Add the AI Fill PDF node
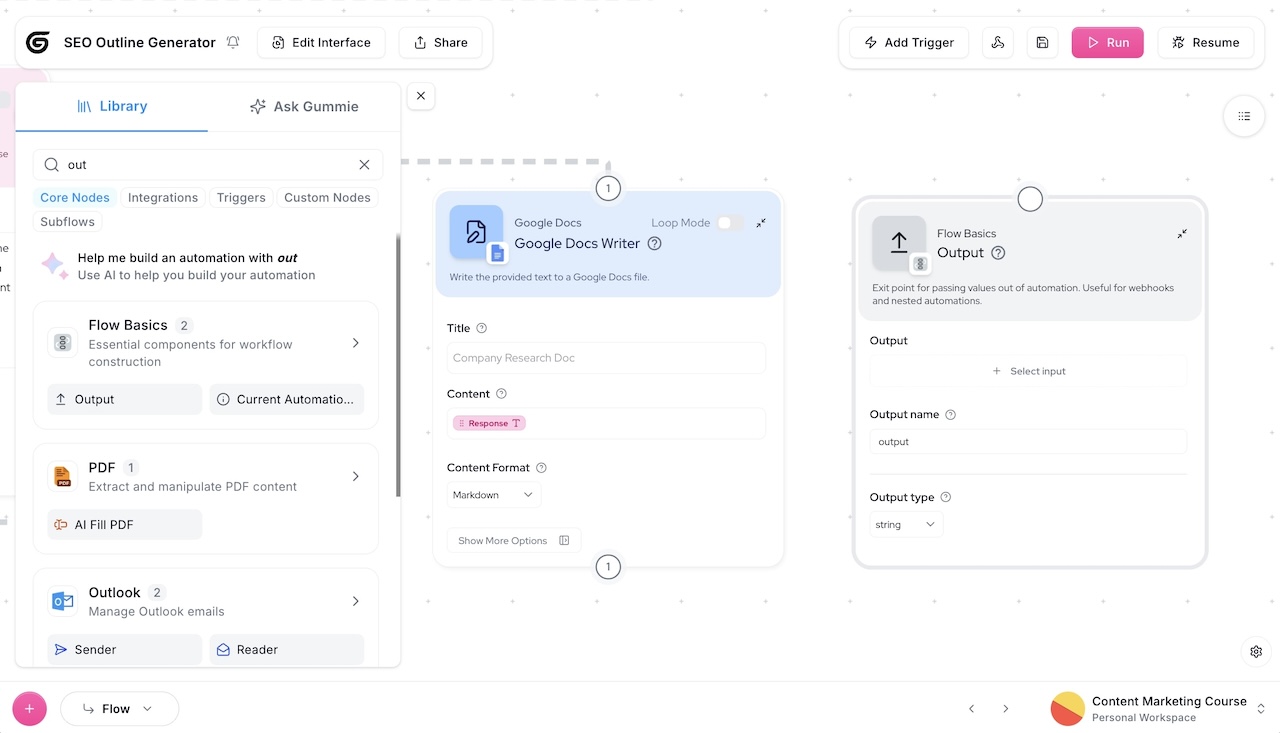The width and height of the screenshot is (1280, 733). (x=125, y=524)
